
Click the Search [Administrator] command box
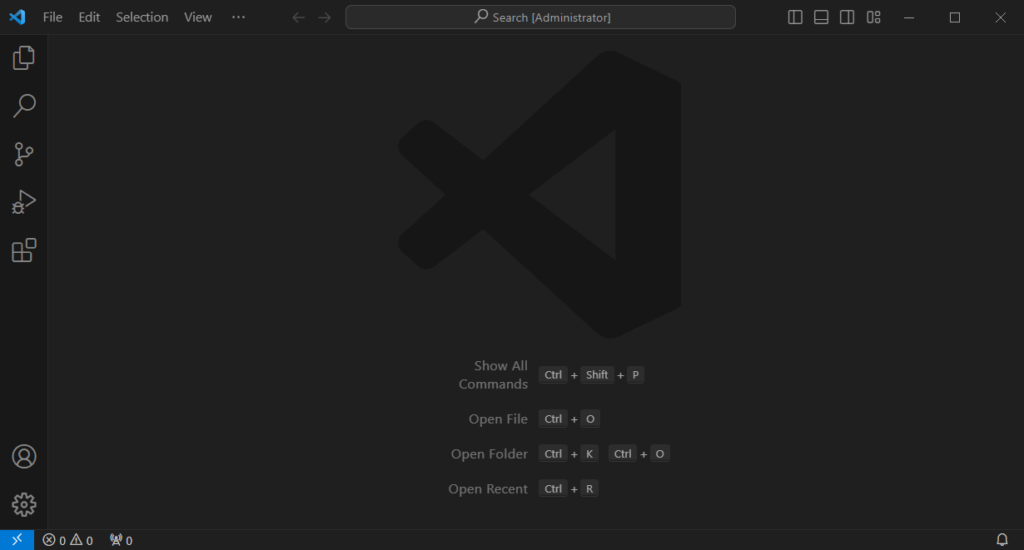540,17
